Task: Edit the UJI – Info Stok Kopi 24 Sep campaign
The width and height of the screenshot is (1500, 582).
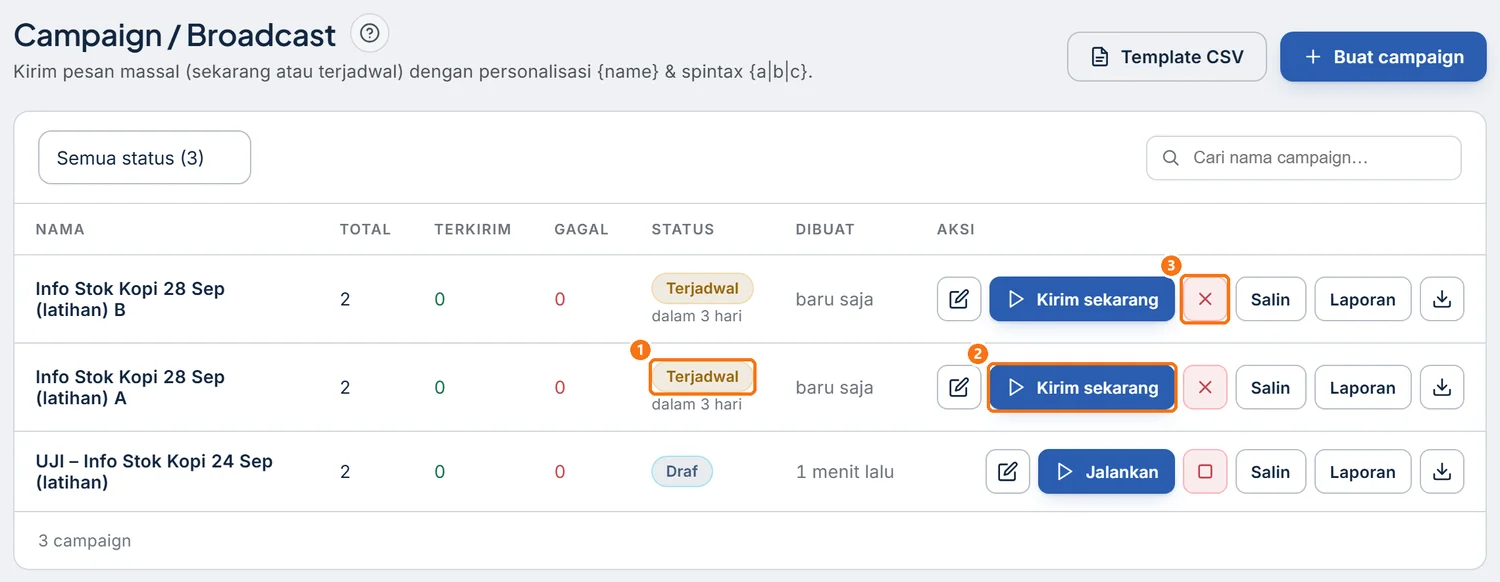Action: click(x=1008, y=471)
